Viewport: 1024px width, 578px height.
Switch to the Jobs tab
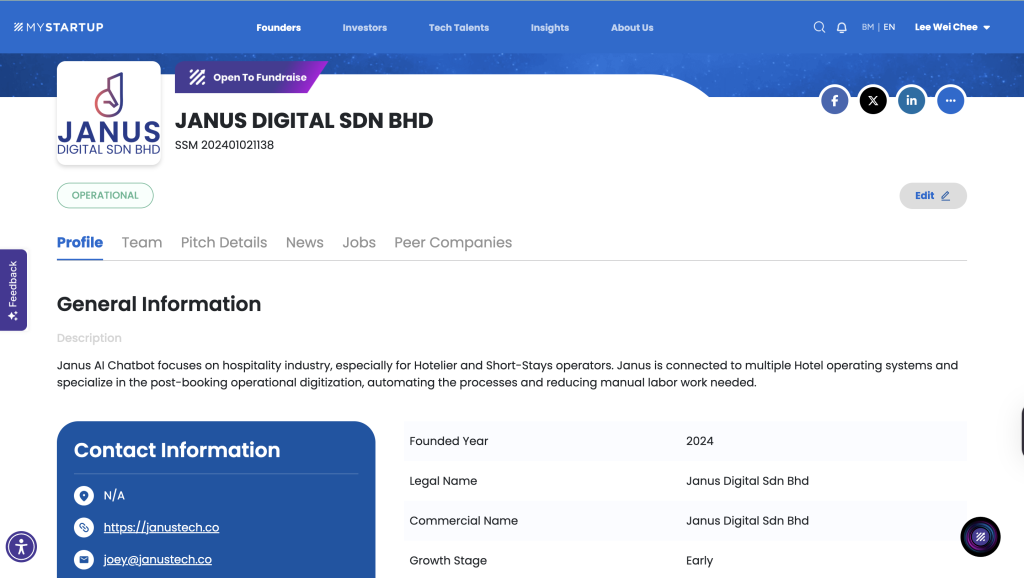click(359, 242)
